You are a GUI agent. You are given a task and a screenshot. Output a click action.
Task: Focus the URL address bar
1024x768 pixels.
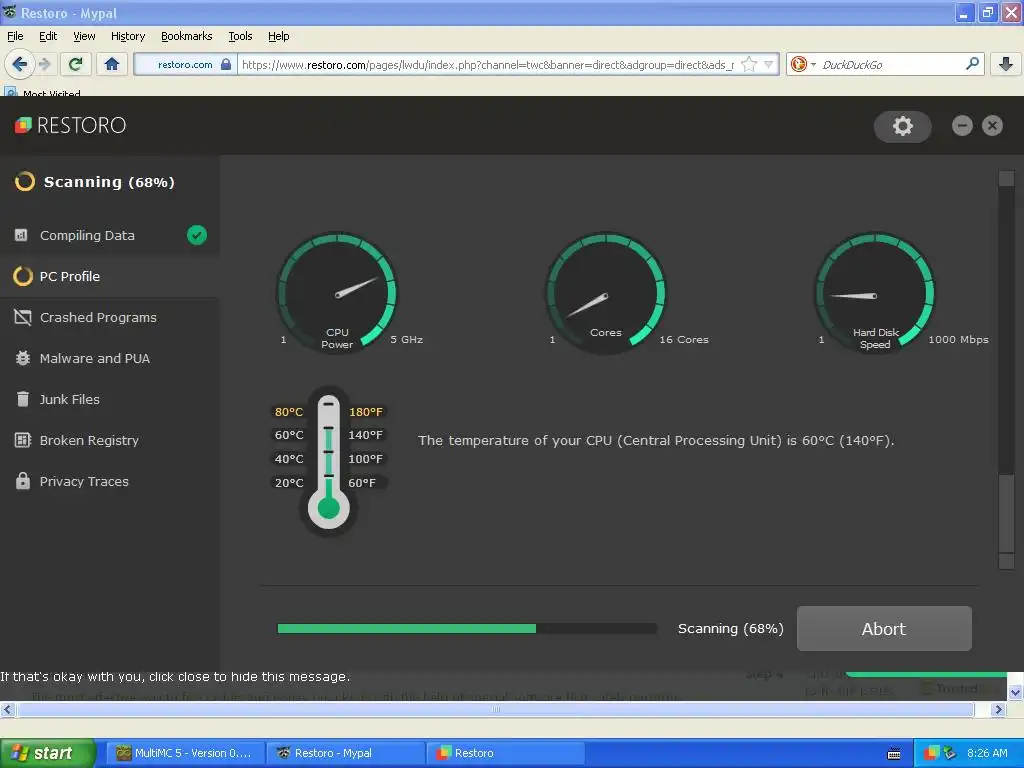click(x=487, y=65)
